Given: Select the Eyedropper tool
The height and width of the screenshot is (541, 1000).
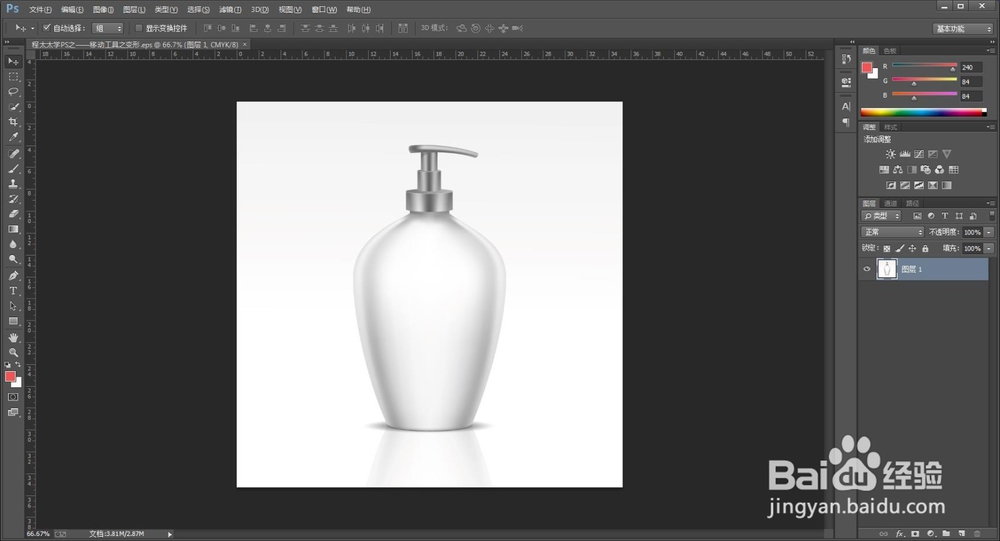Looking at the screenshot, I should [x=13, y=137].
